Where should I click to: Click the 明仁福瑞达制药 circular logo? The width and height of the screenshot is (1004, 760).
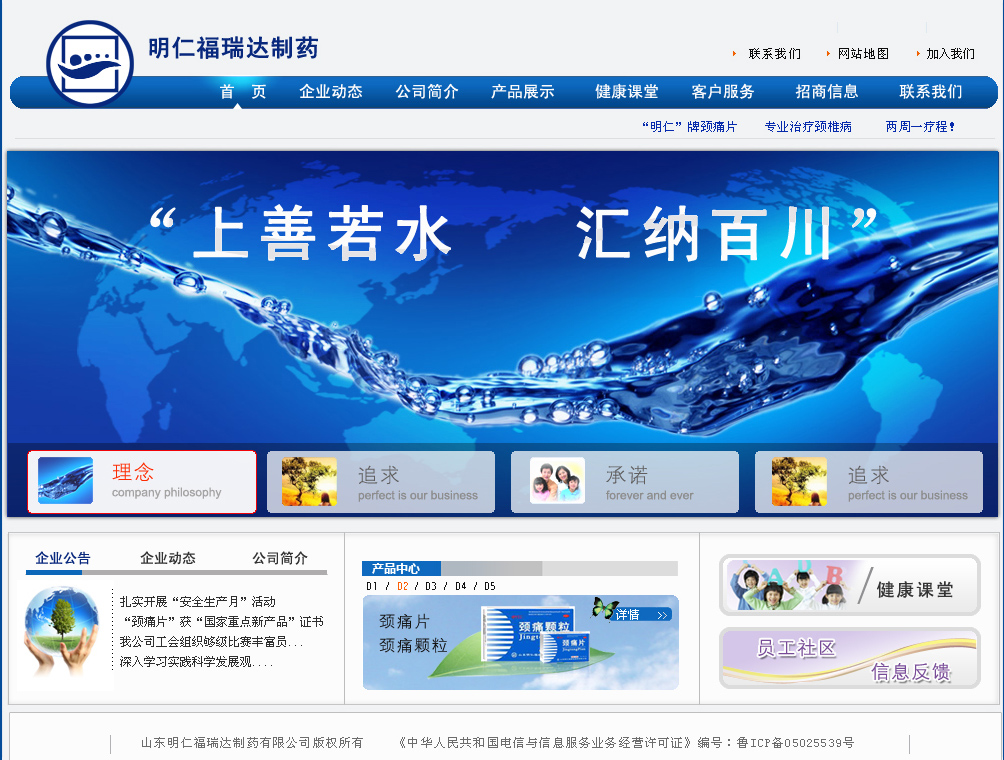point(90,62)
